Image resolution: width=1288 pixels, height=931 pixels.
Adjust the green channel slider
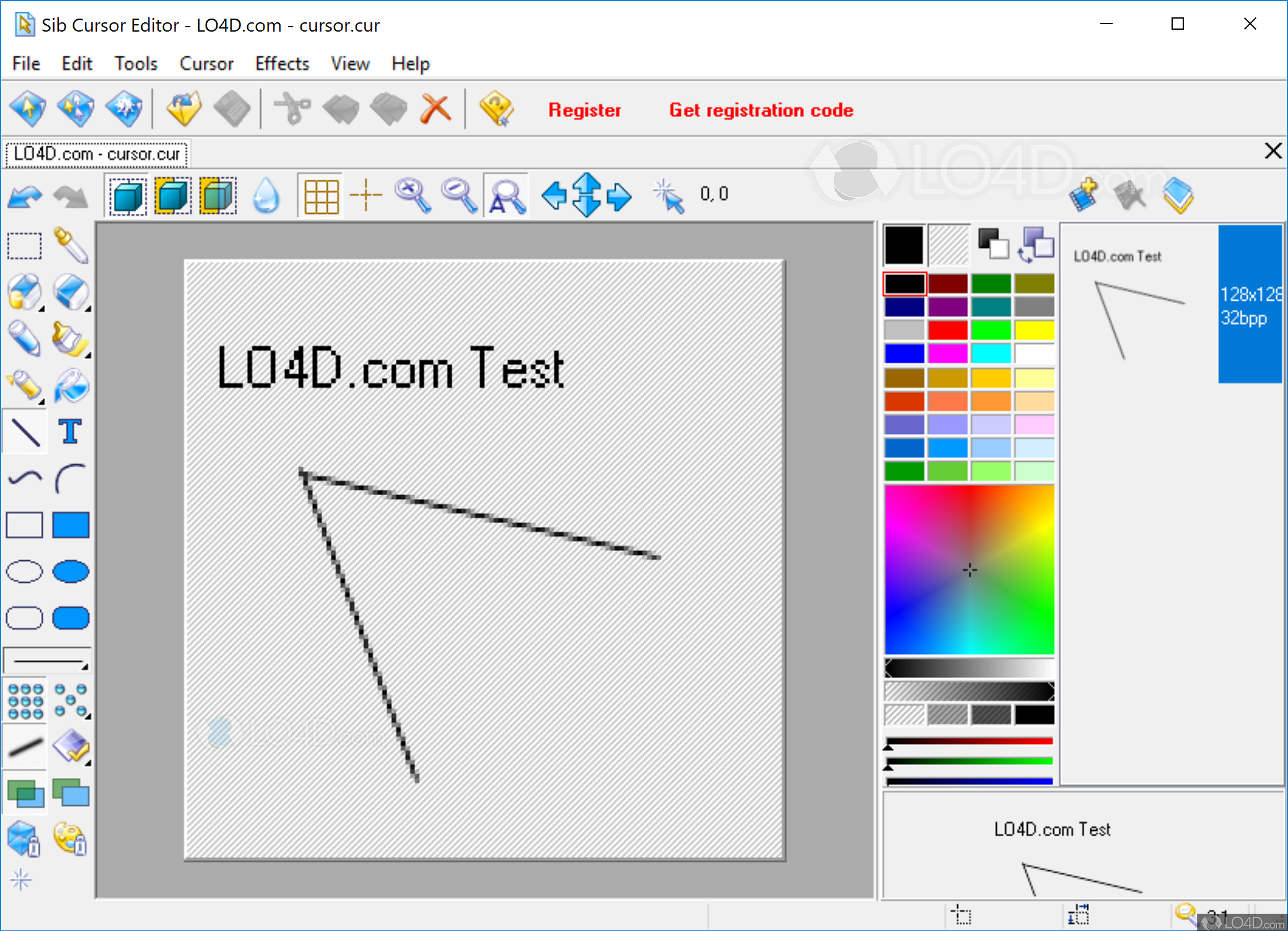pyautogui.click(x=969, y=762)
